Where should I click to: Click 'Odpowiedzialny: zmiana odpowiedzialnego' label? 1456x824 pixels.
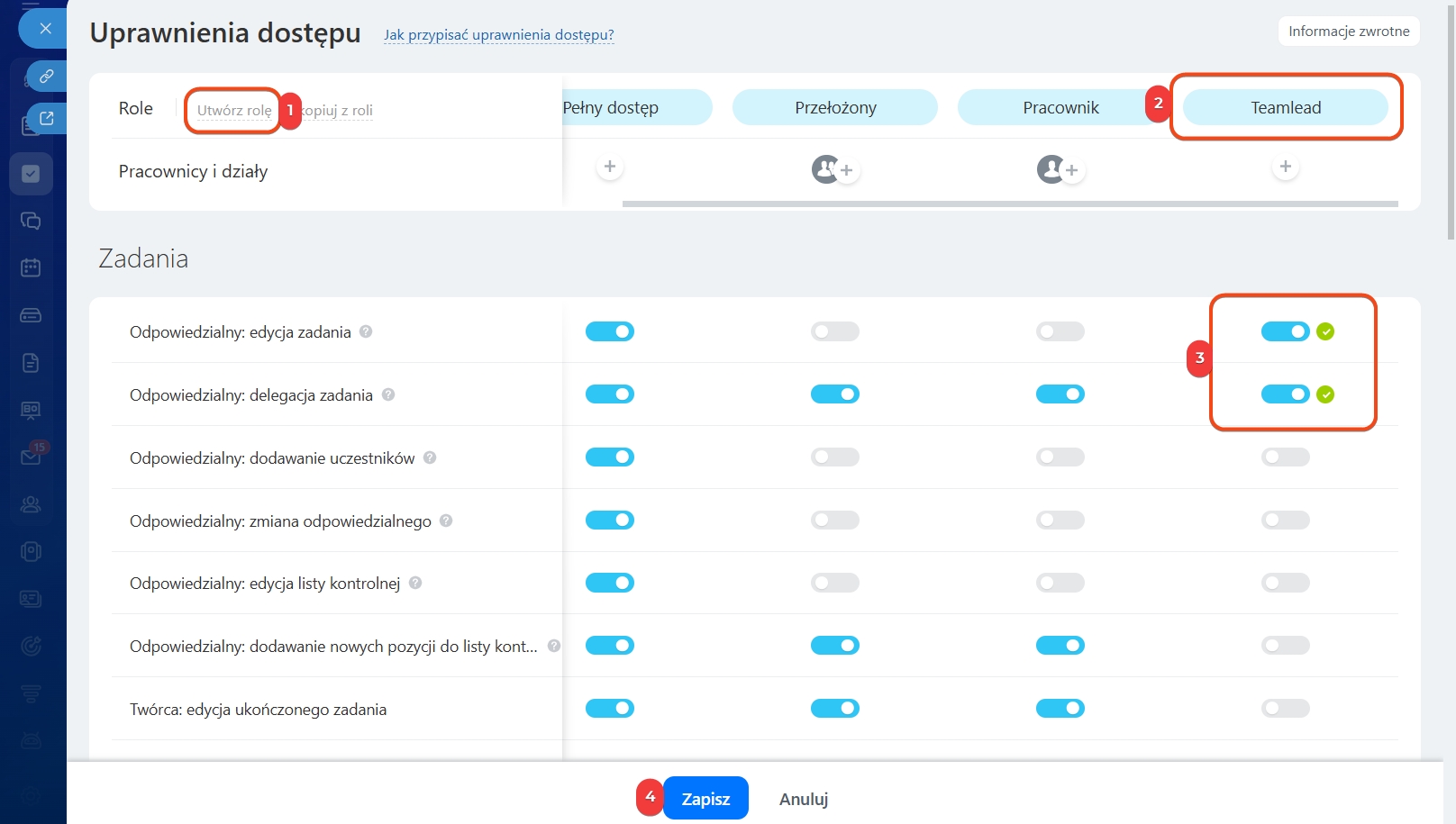point(280,521)
